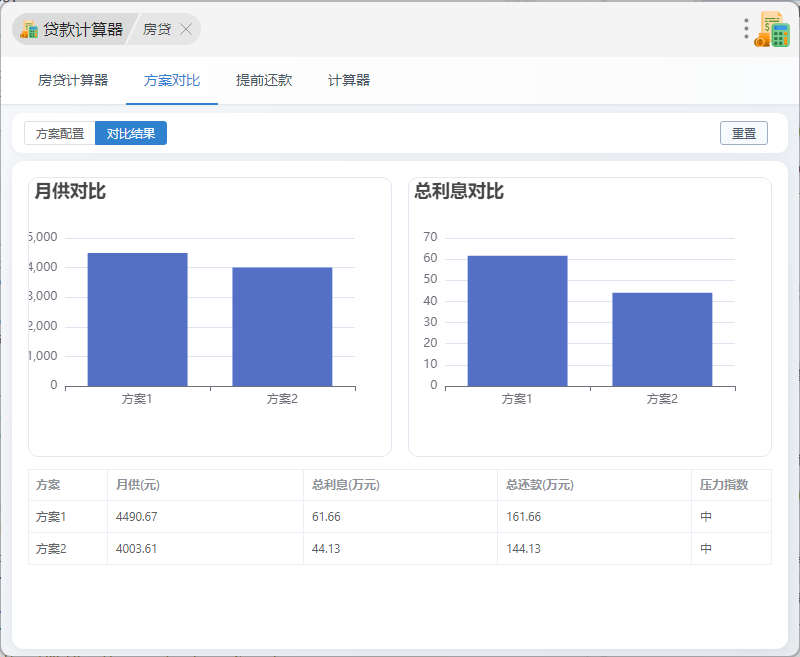The height and width of the screenshot is (657, 800).
Task: Click the 方案2 bar in 月供对比 chart
Action: (282, 327)
